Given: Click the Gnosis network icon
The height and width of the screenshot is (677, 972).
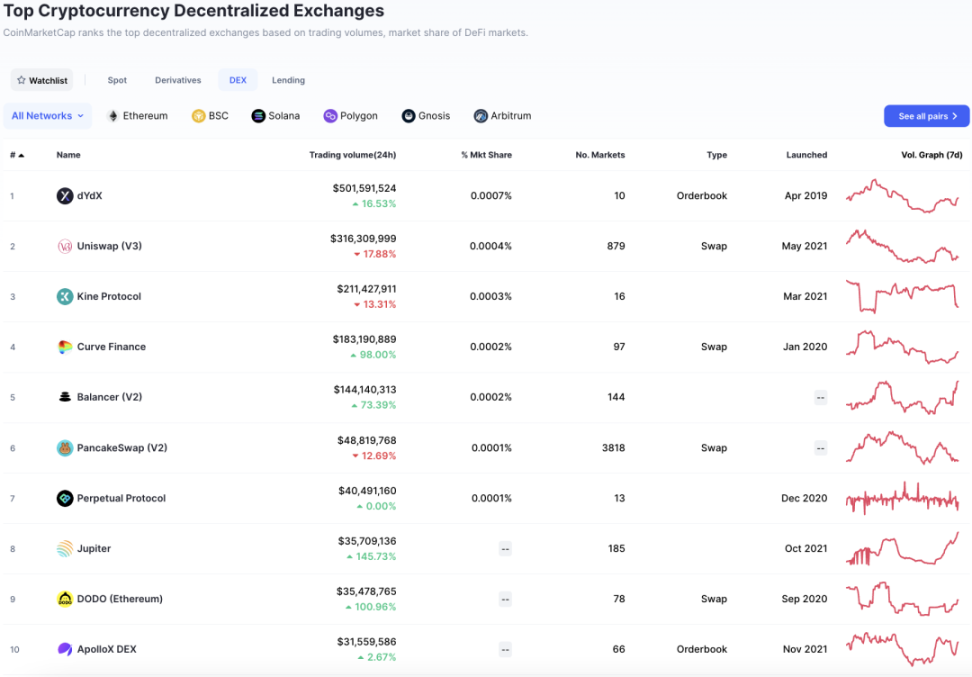Looking at the screenshot, I should click(408, 116).
